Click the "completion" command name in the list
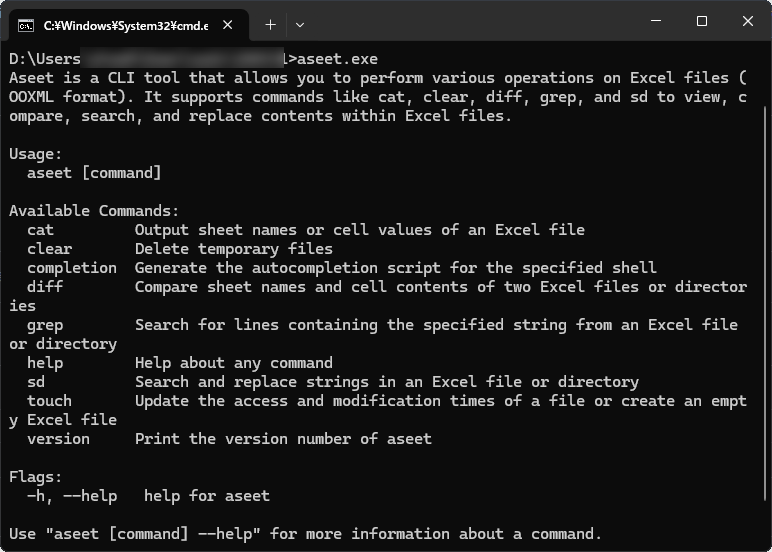 coord(72,268)
